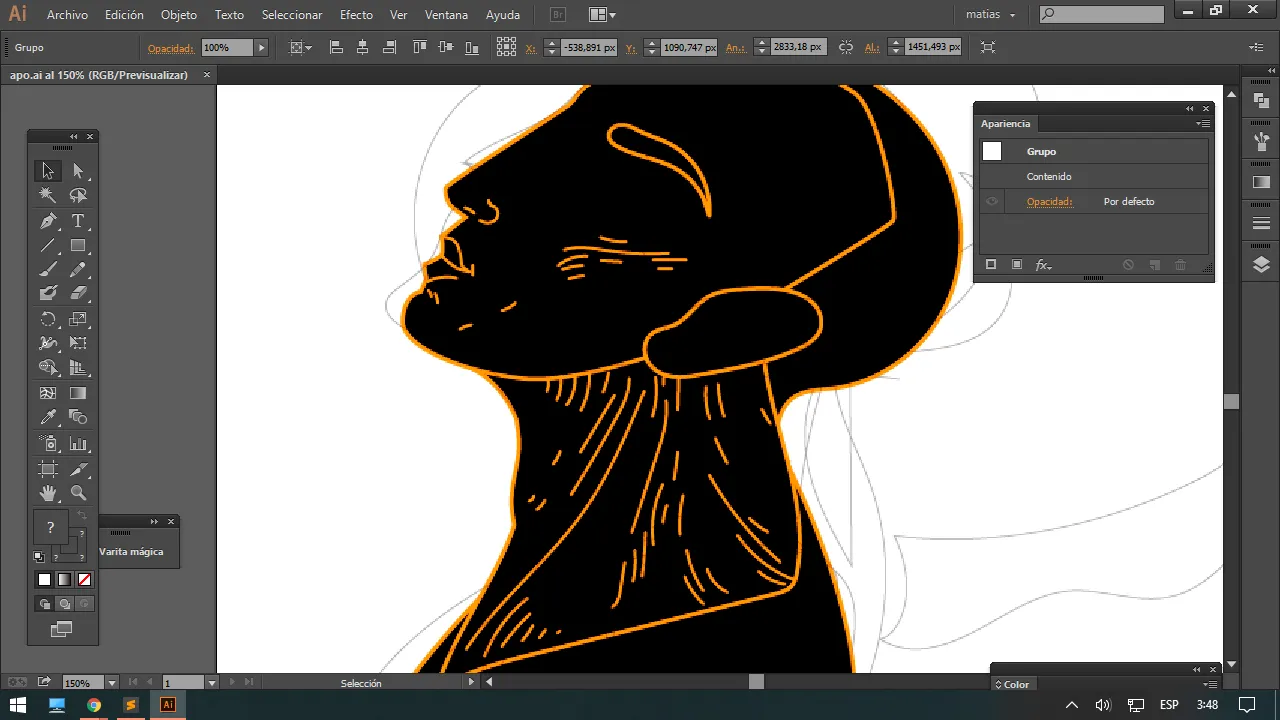Open the artboard number dropdown
The height and width of the screenshot is (720, 1280).
click(x=211, y=683)
